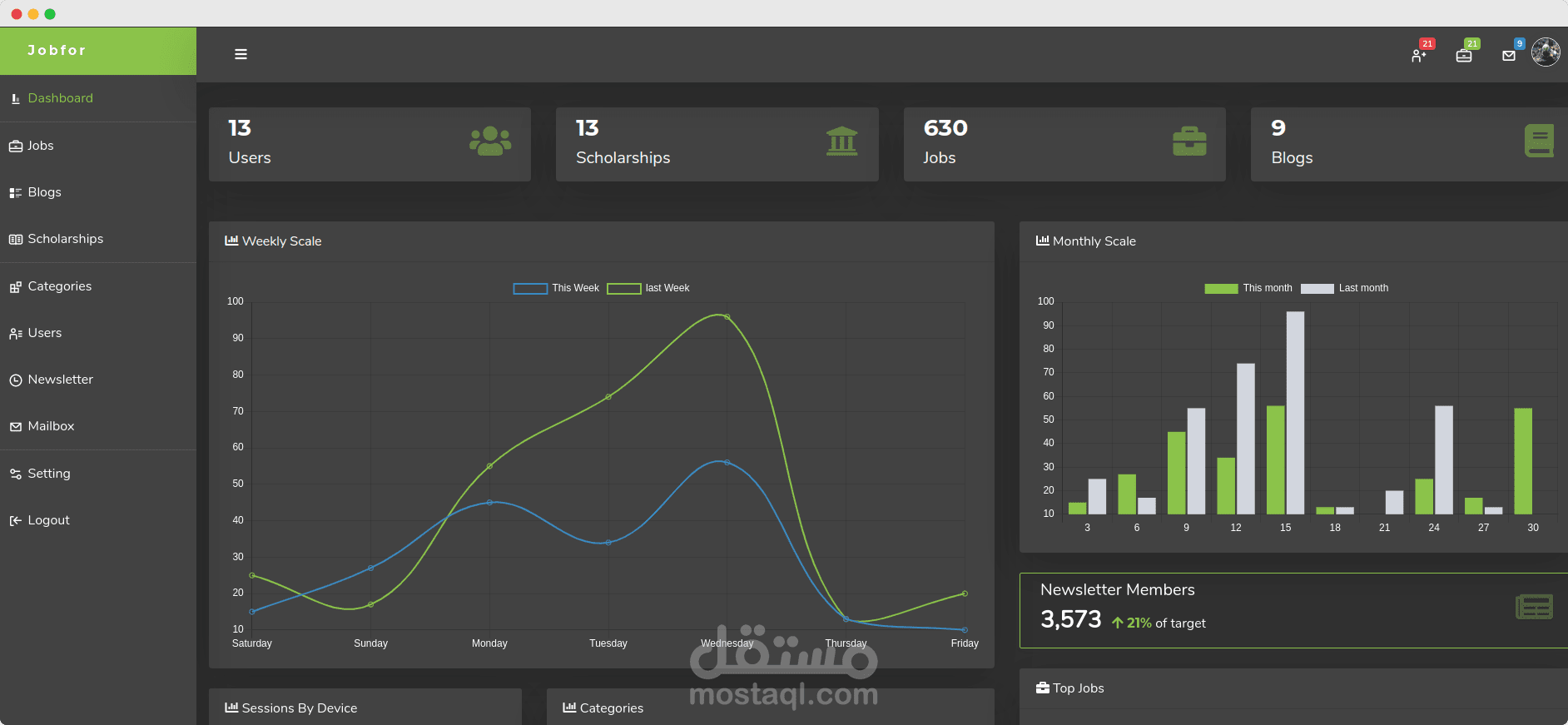Image resolution: width=1568 pixels, height=725 pixels.
Task: Click the chart icon beside Monthly Scale
Action: coord(1042,241)
